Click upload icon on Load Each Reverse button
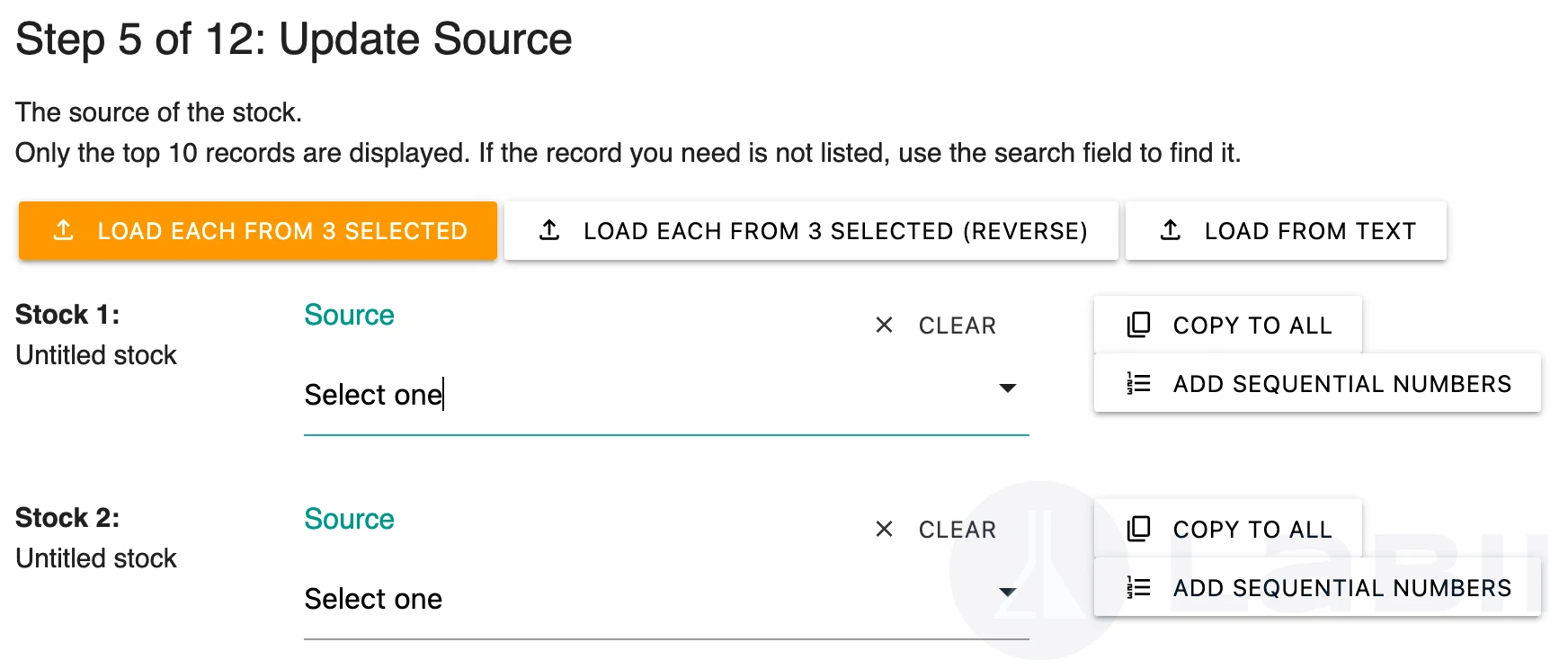The width and height of the screenshot is (1568, 669). [549, 230]
